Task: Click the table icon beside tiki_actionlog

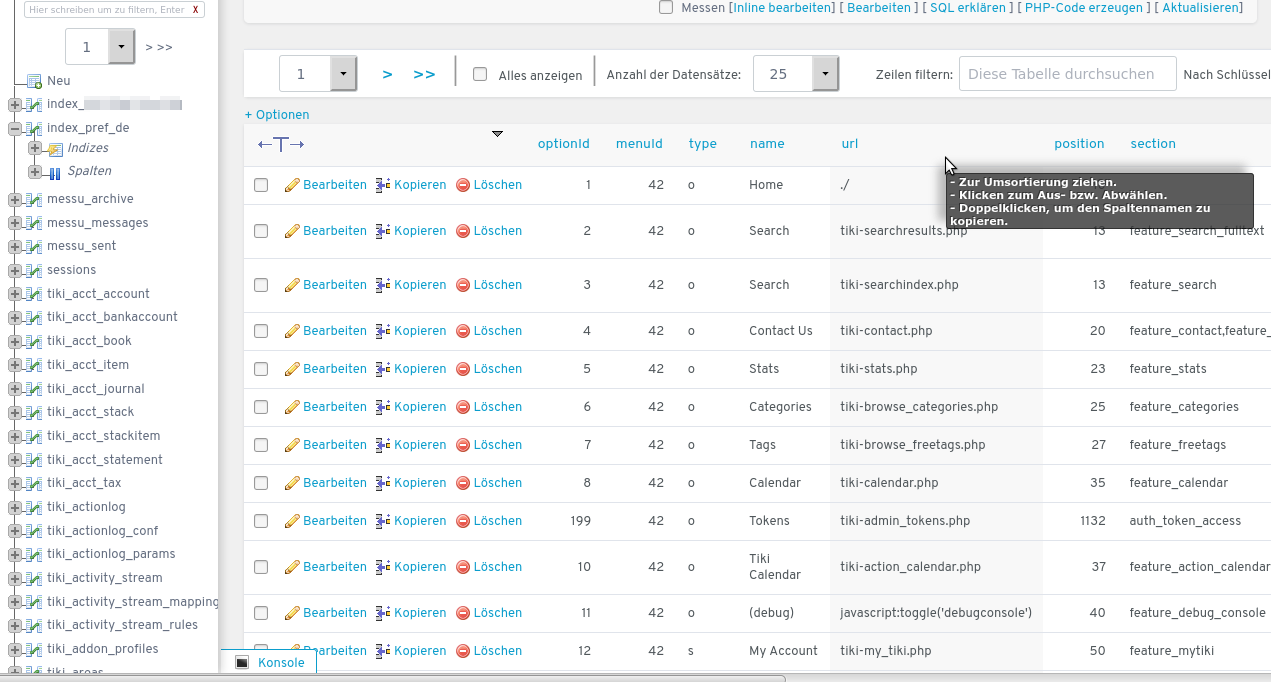Action: click(x=34, y=507)
